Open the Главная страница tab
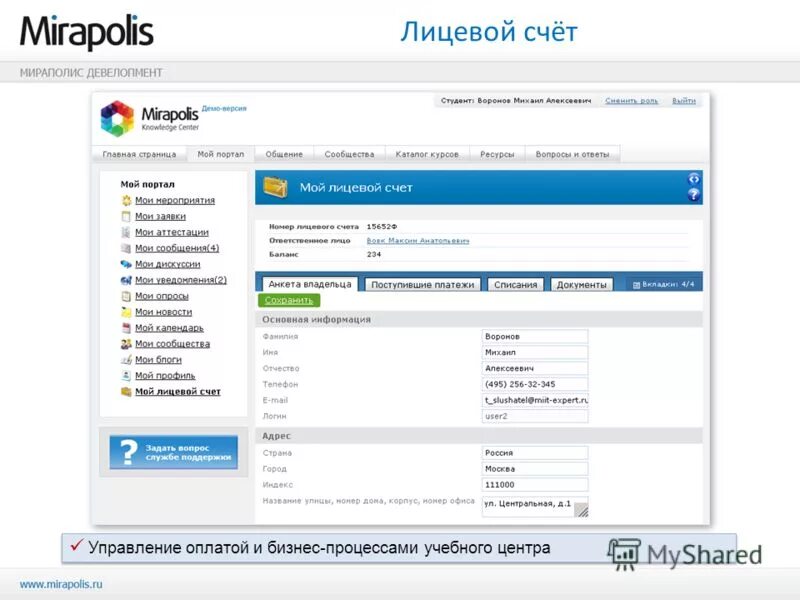The width and height of the screenshot is (800, 600). click(139, 154)
